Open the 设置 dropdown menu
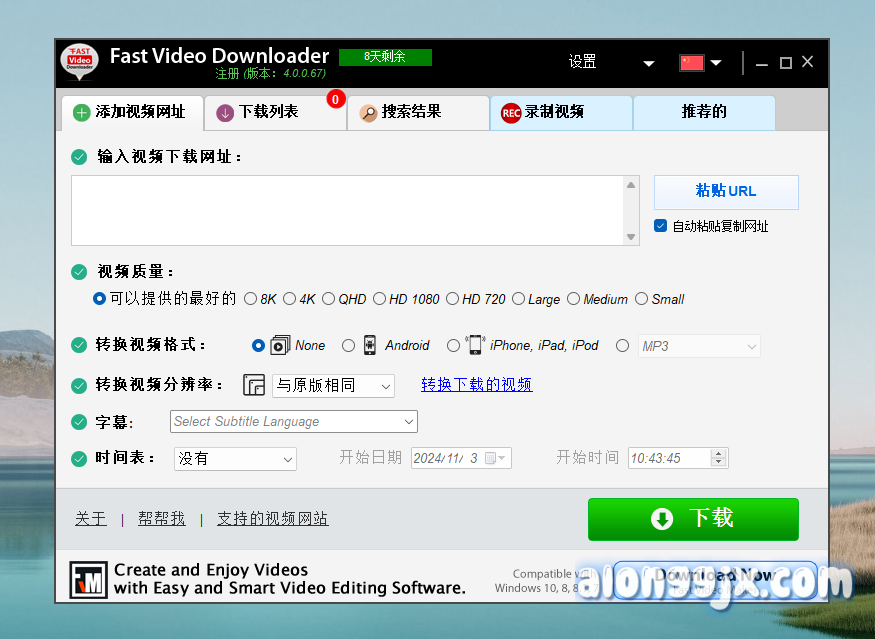 (x=648, y=63)
